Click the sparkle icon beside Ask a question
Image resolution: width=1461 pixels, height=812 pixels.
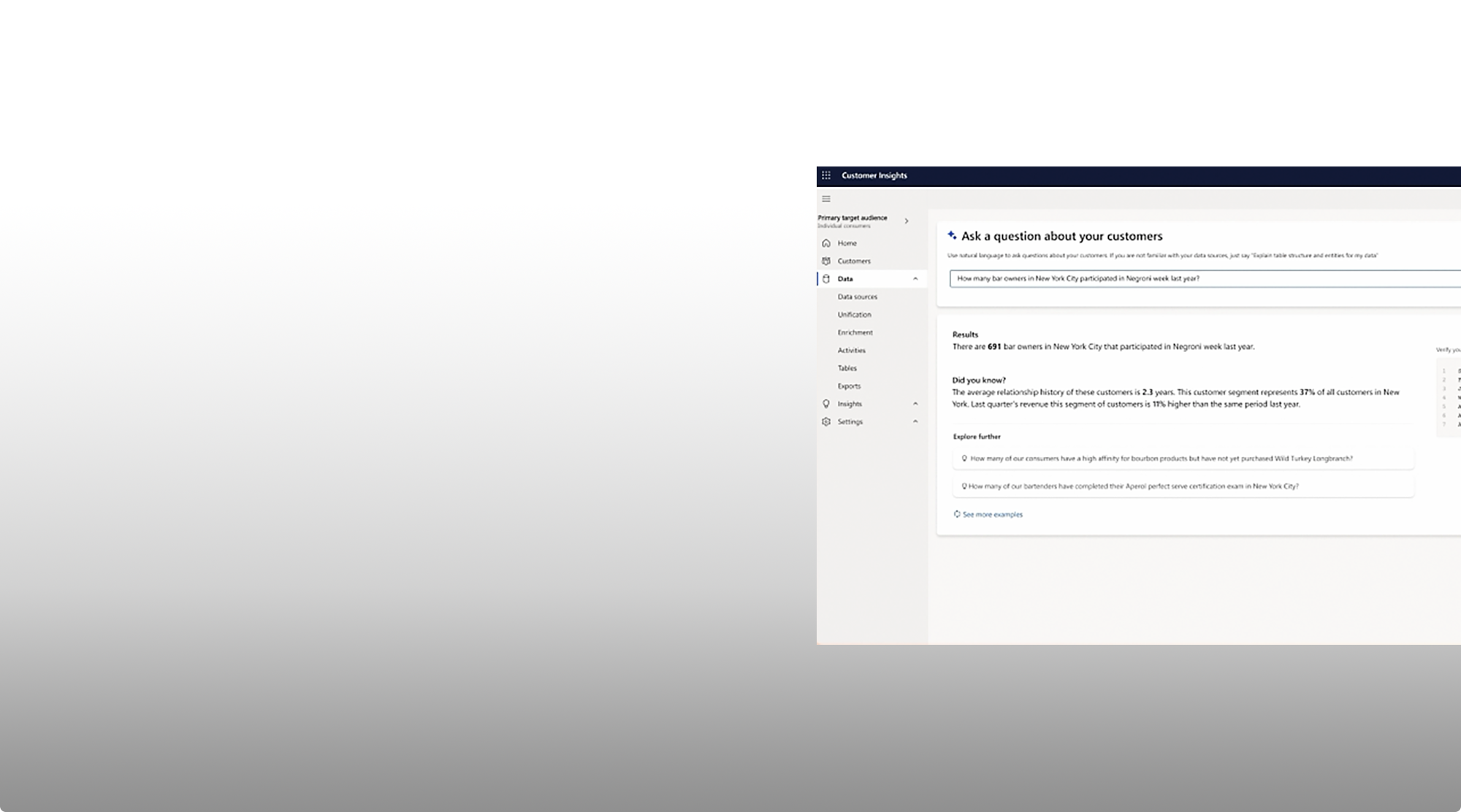[952, 235]
